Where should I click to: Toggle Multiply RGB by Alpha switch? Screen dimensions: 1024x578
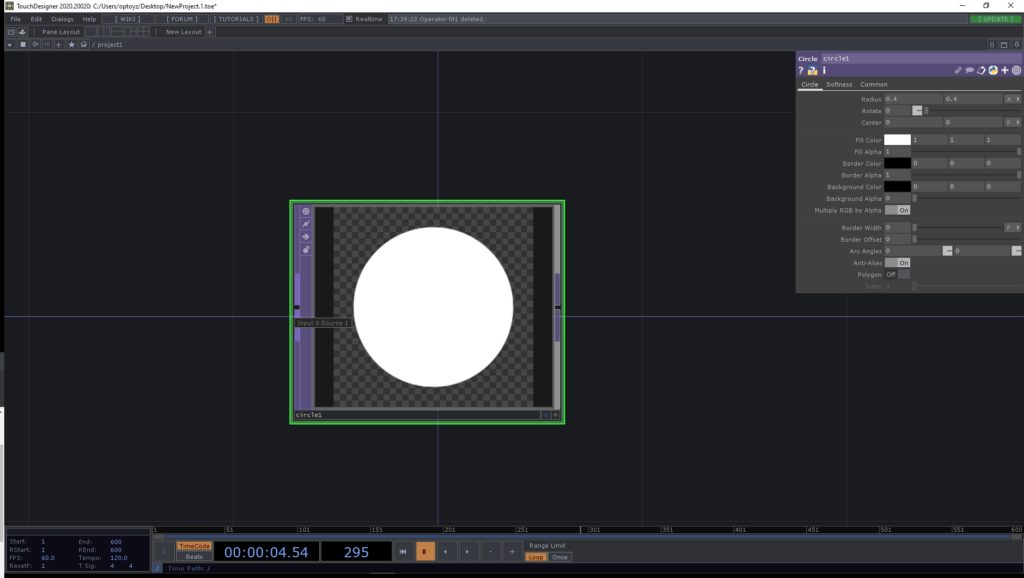click(x=898, y=211)
